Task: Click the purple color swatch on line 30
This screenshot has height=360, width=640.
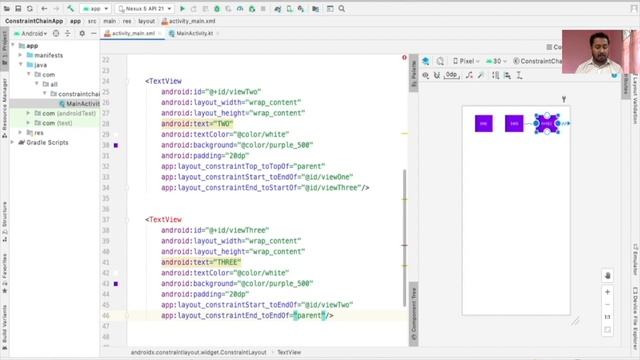Action: 116,145
